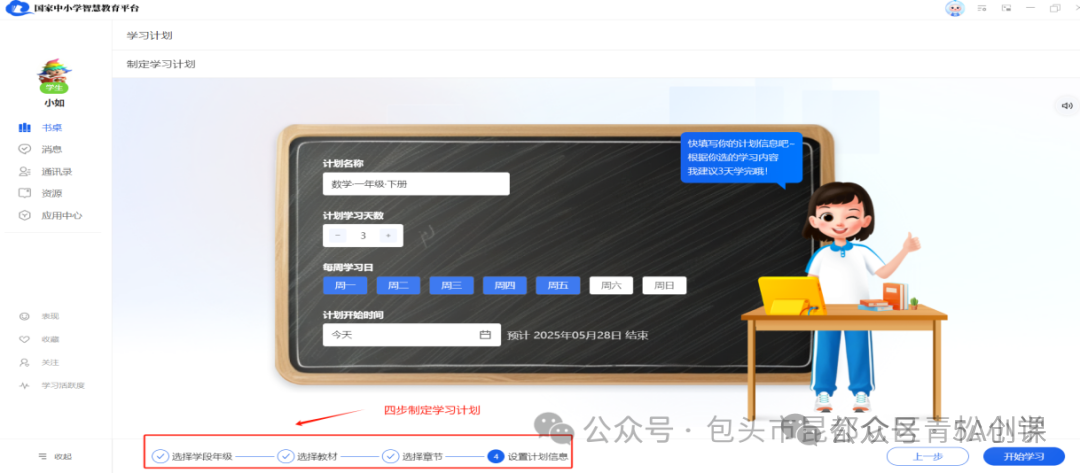Click the 上一步 previous step button
1080x473 pixels.
tap(927, 456)
